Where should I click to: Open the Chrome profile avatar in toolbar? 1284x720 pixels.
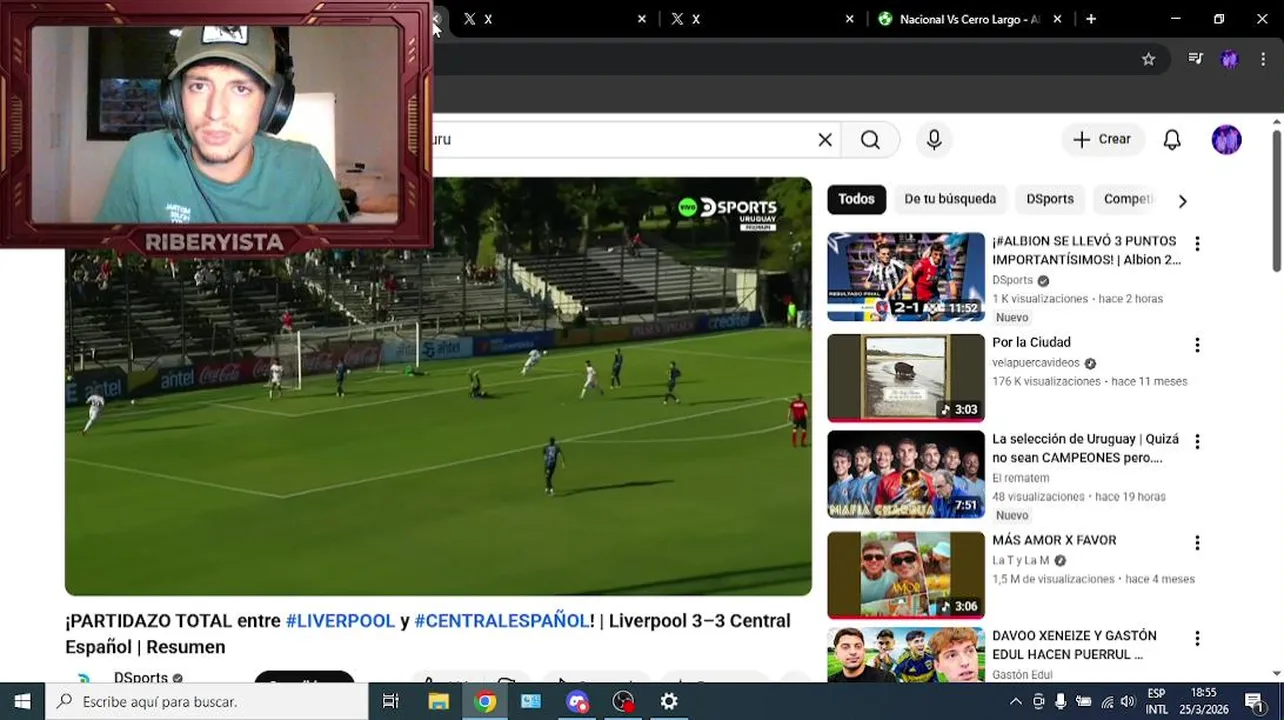(1229, 59)
